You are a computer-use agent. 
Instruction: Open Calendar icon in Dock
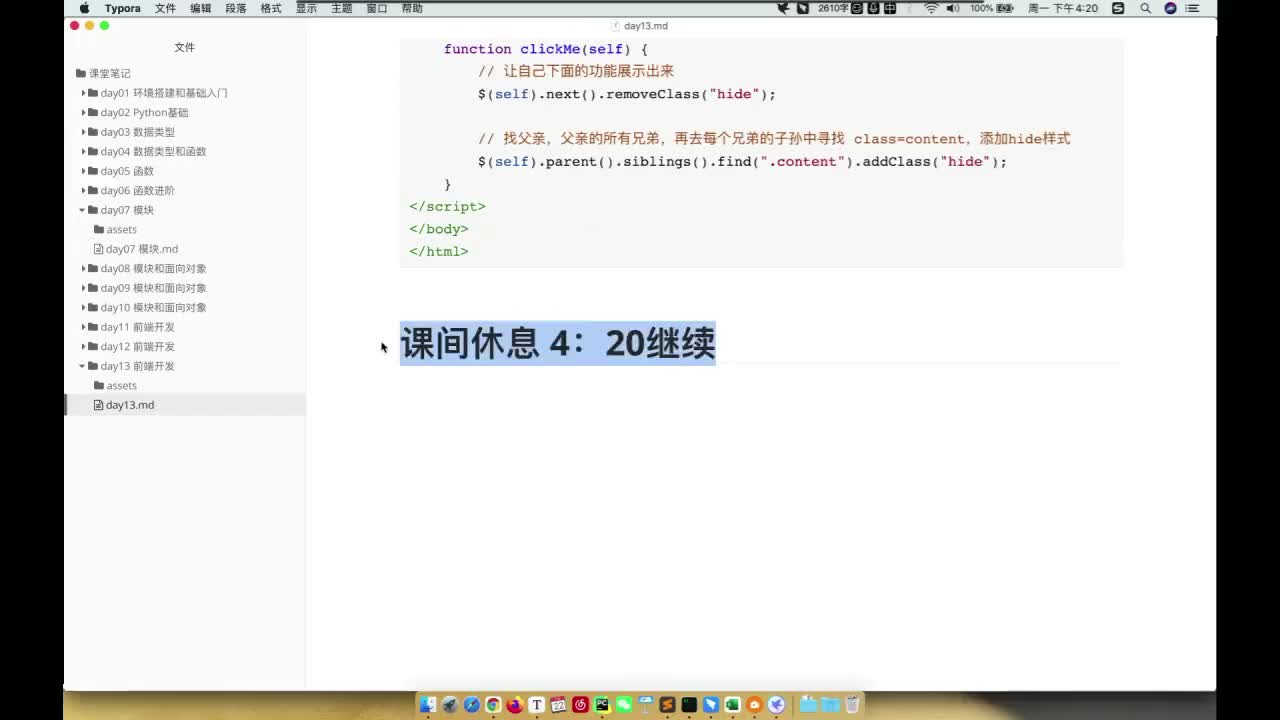pos(558,705)
